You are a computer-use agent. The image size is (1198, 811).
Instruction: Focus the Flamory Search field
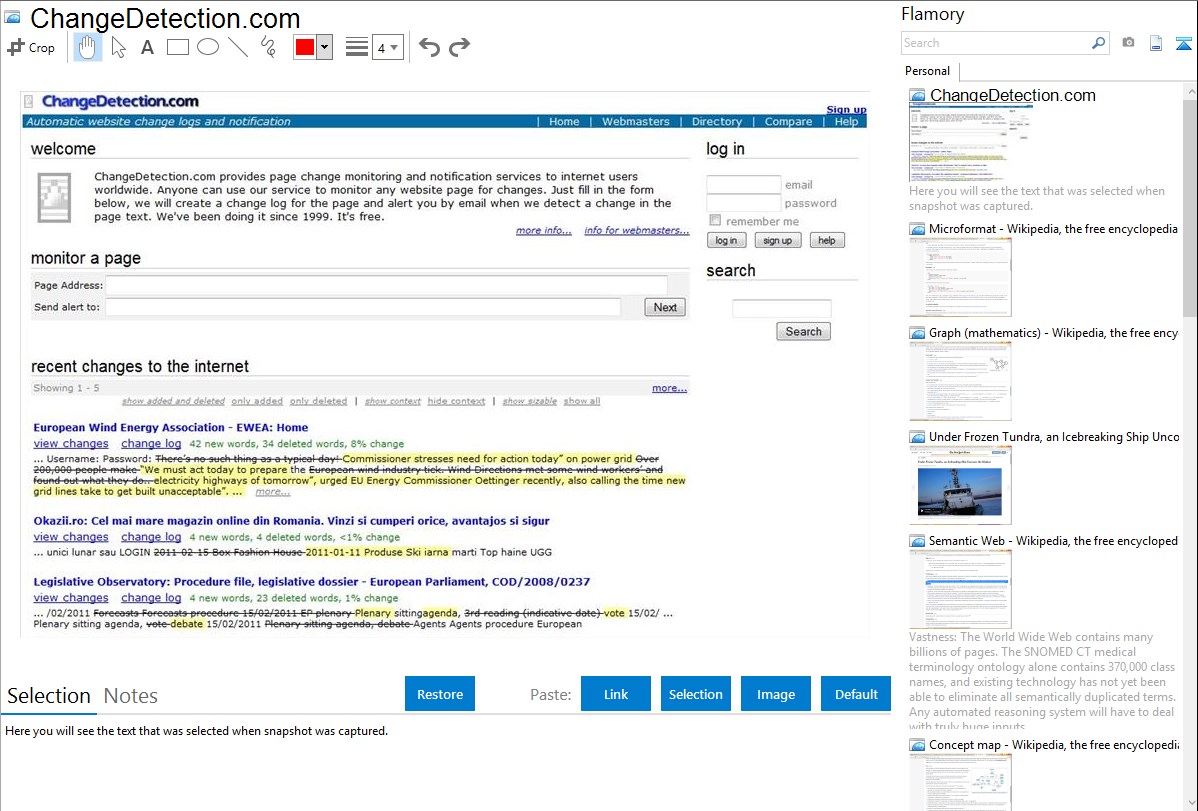(996, 43)
